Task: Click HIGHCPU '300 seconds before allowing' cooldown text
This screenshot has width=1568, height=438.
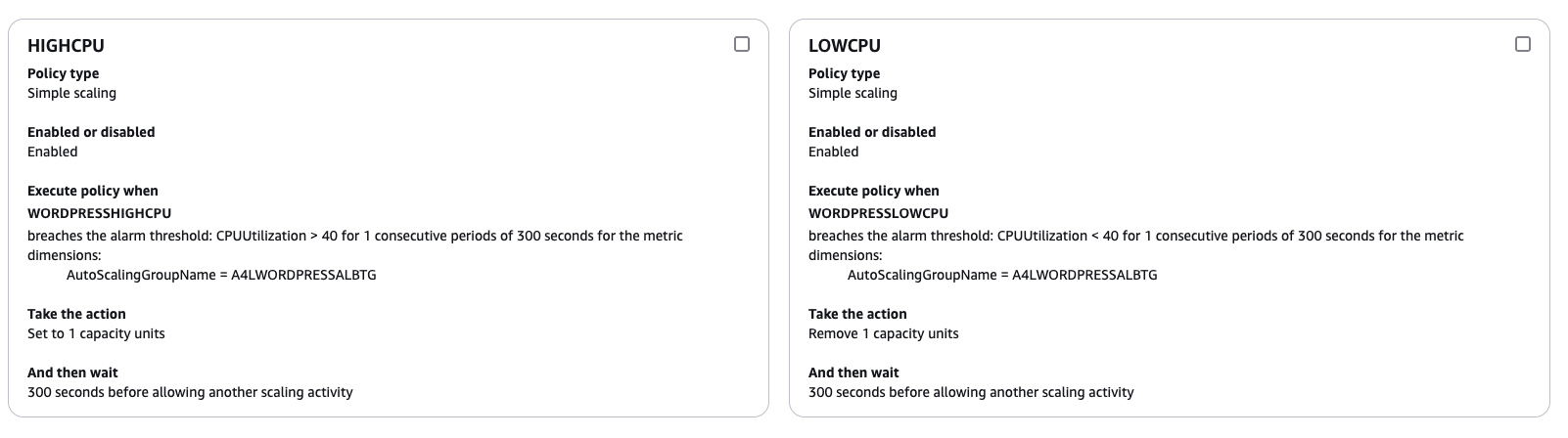Action: pyautogui.click(x=190, y=392)
